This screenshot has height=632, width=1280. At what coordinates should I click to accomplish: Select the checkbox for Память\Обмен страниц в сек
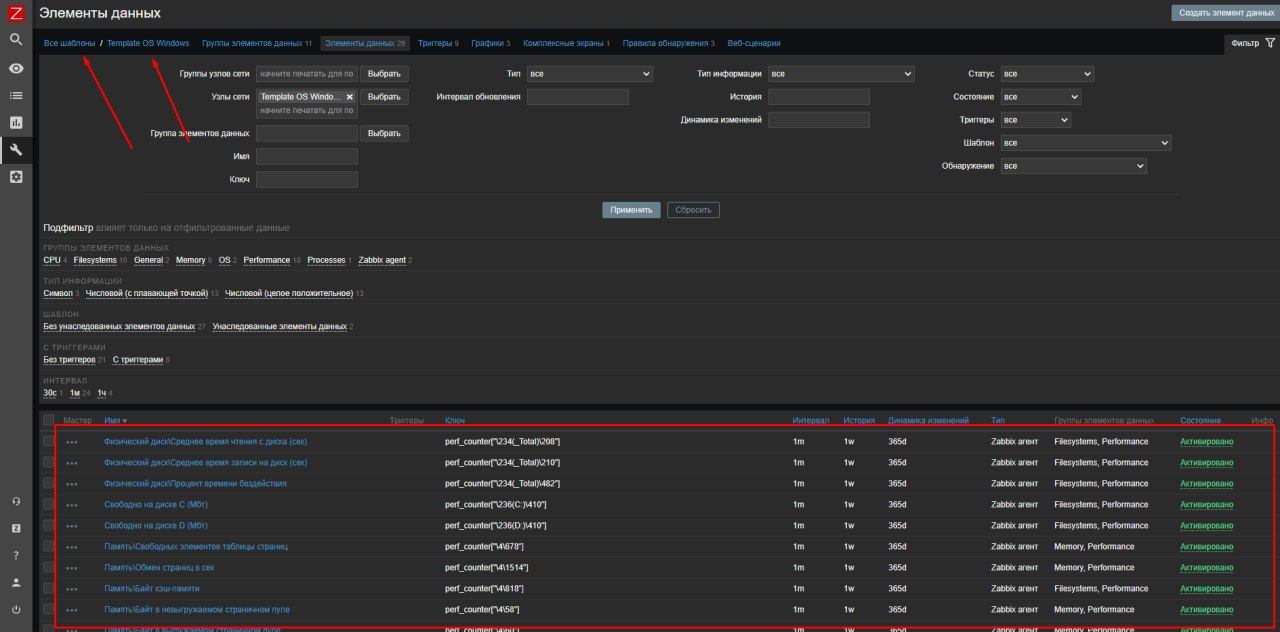coord(49,567)
